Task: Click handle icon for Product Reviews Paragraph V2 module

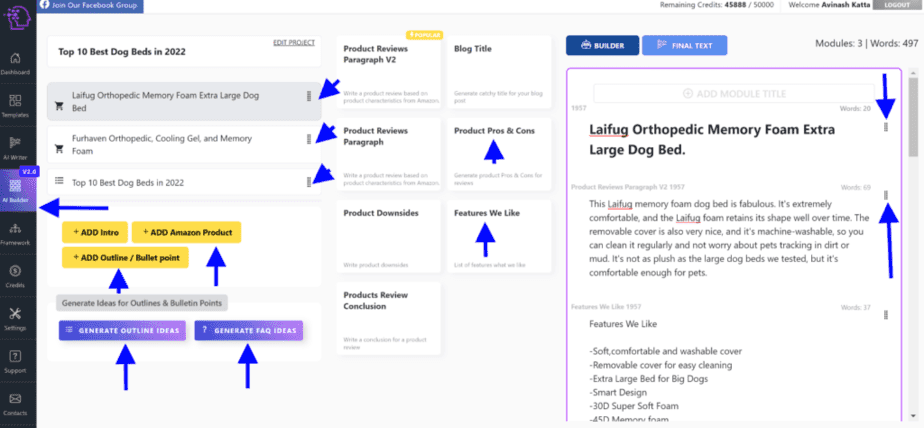Action: tap(886, 195)
